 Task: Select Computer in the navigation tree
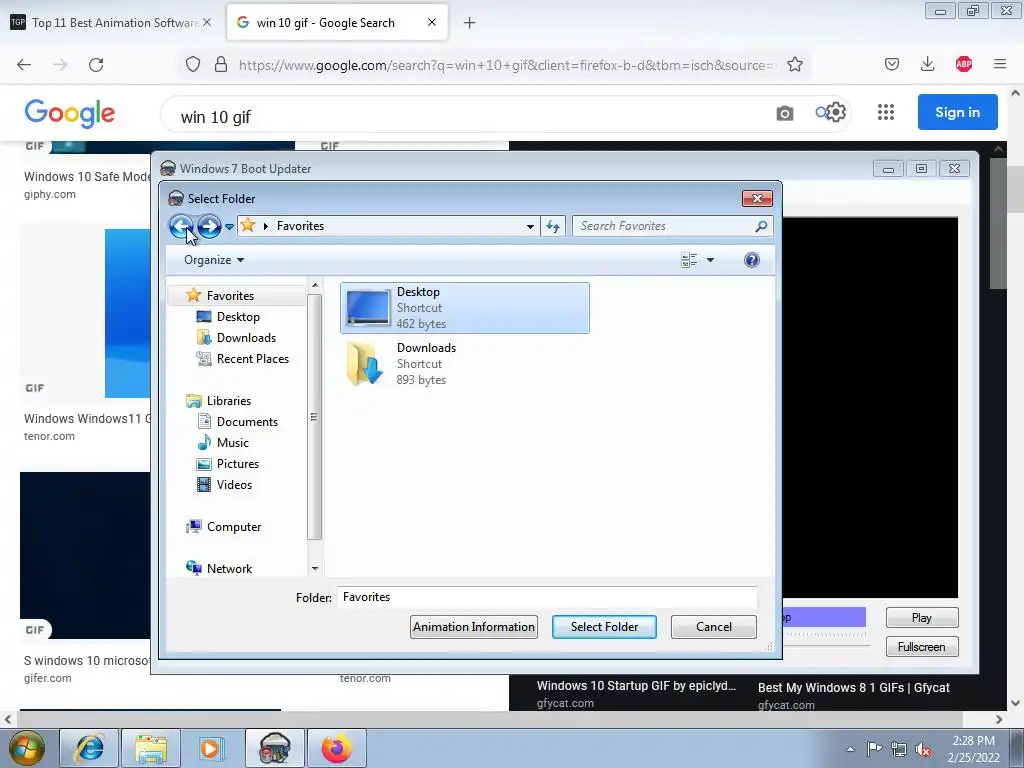(x=233, y=527)
